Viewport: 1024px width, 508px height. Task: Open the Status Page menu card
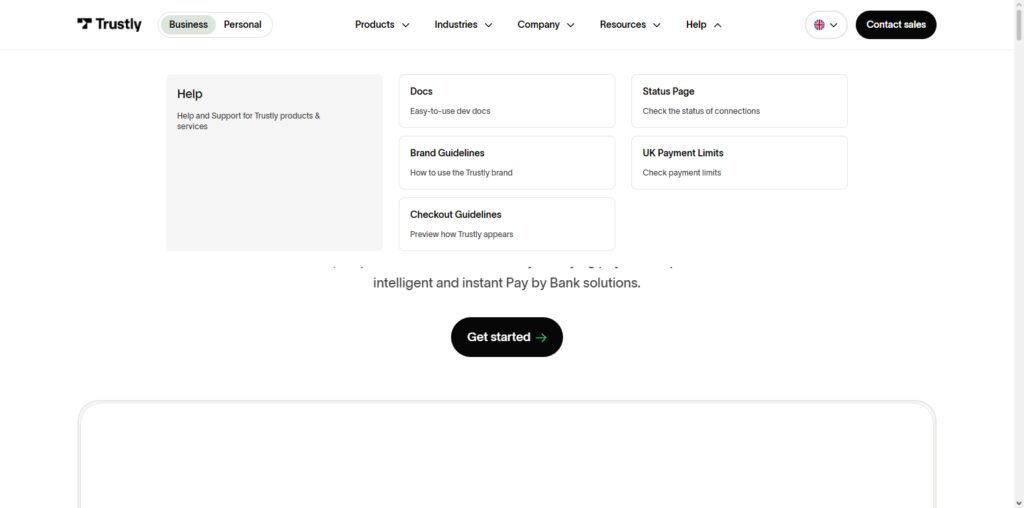click(739, 101)
